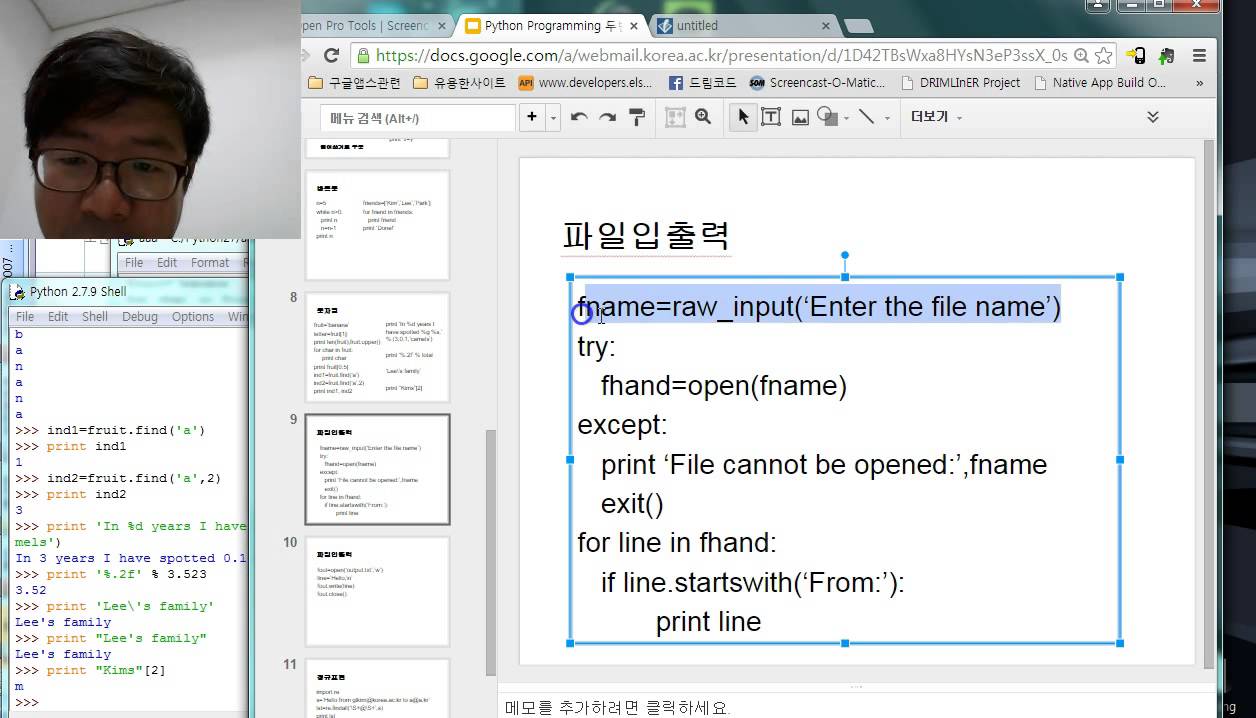Open Edit menu in Python Shell
This screenshot has height=718, width=1256.
pos(58,316)
